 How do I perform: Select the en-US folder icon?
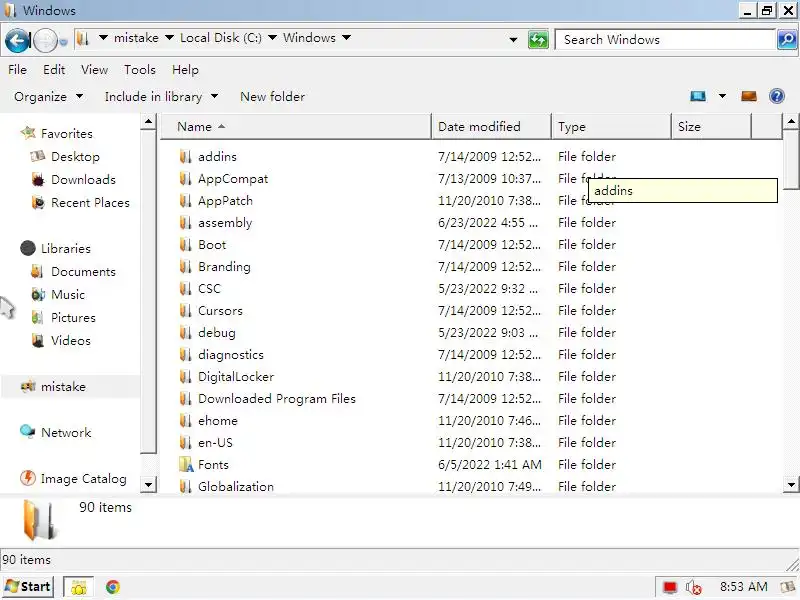tap(186, 442)
